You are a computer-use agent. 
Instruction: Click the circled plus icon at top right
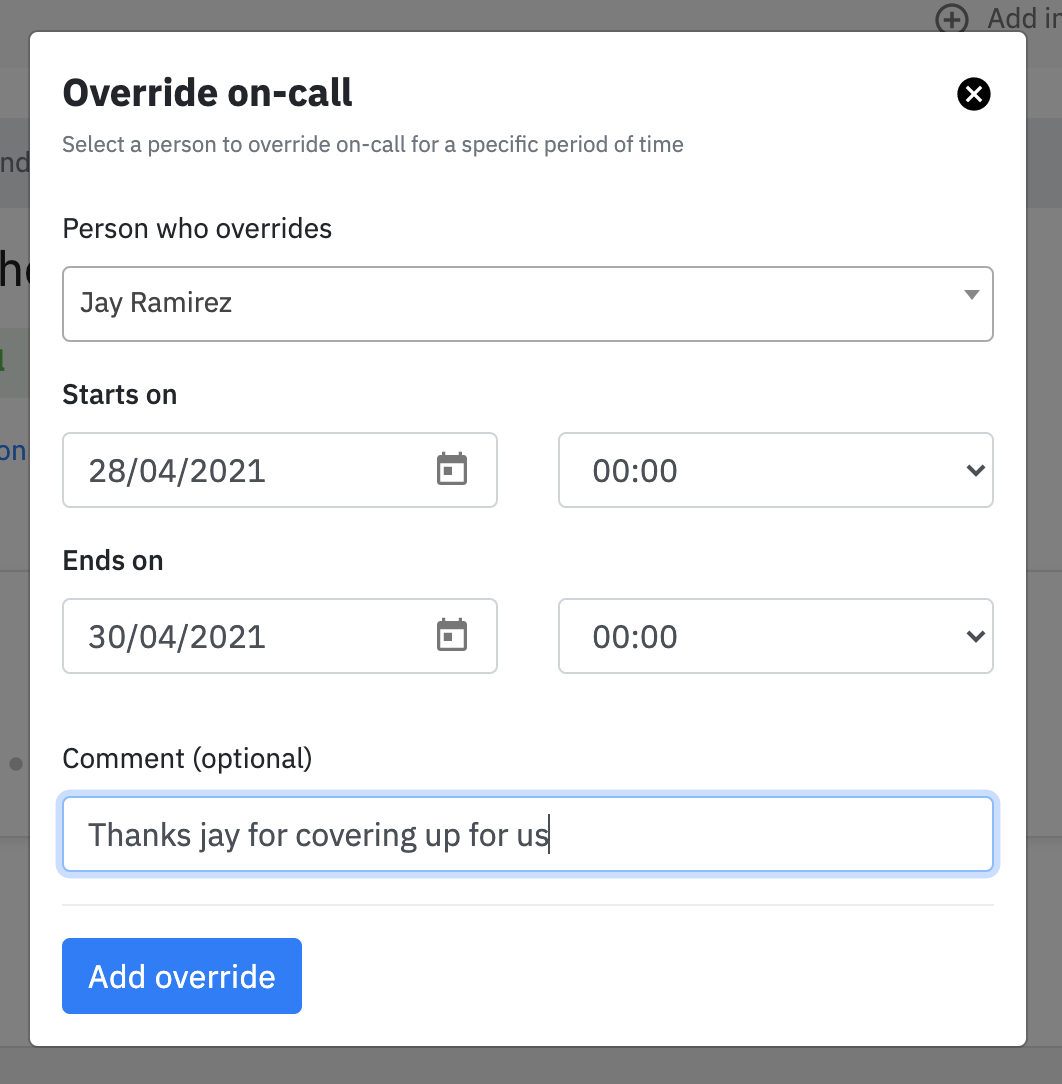point(952,19)
